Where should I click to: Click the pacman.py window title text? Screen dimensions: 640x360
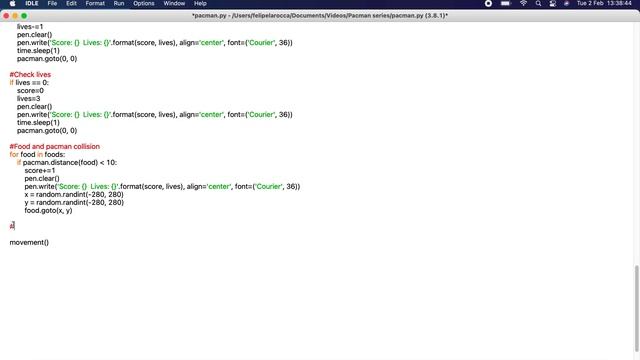(320, 16)
